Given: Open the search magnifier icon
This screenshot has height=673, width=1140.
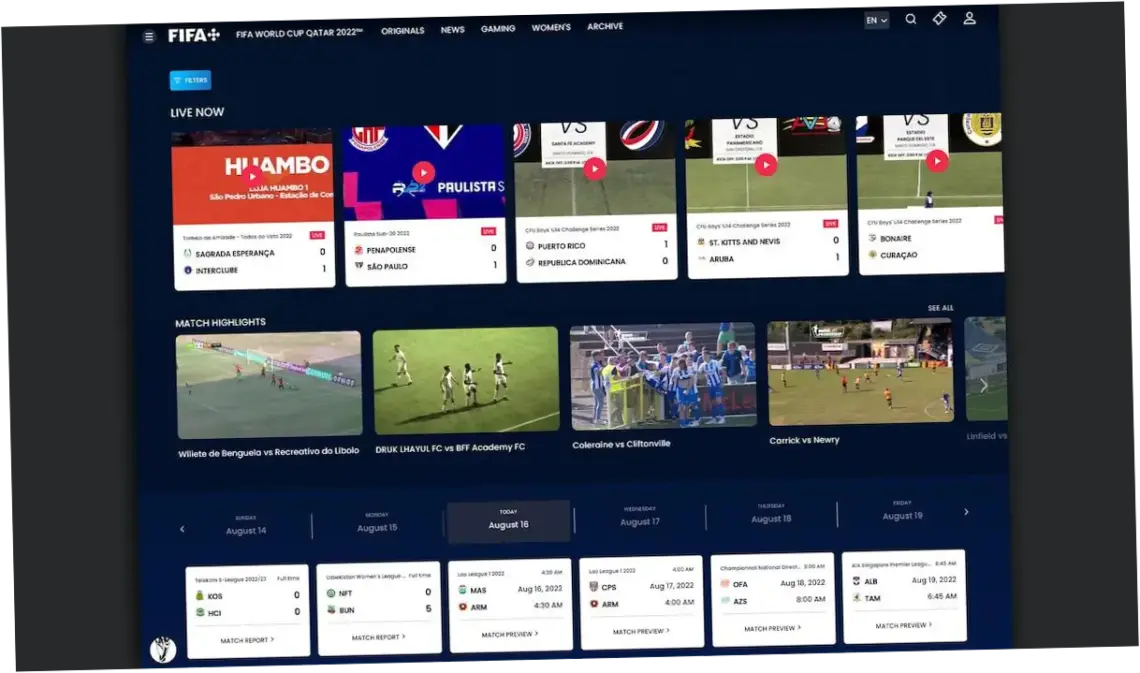Looking at the screenshot, I should [x=910, y=20].
